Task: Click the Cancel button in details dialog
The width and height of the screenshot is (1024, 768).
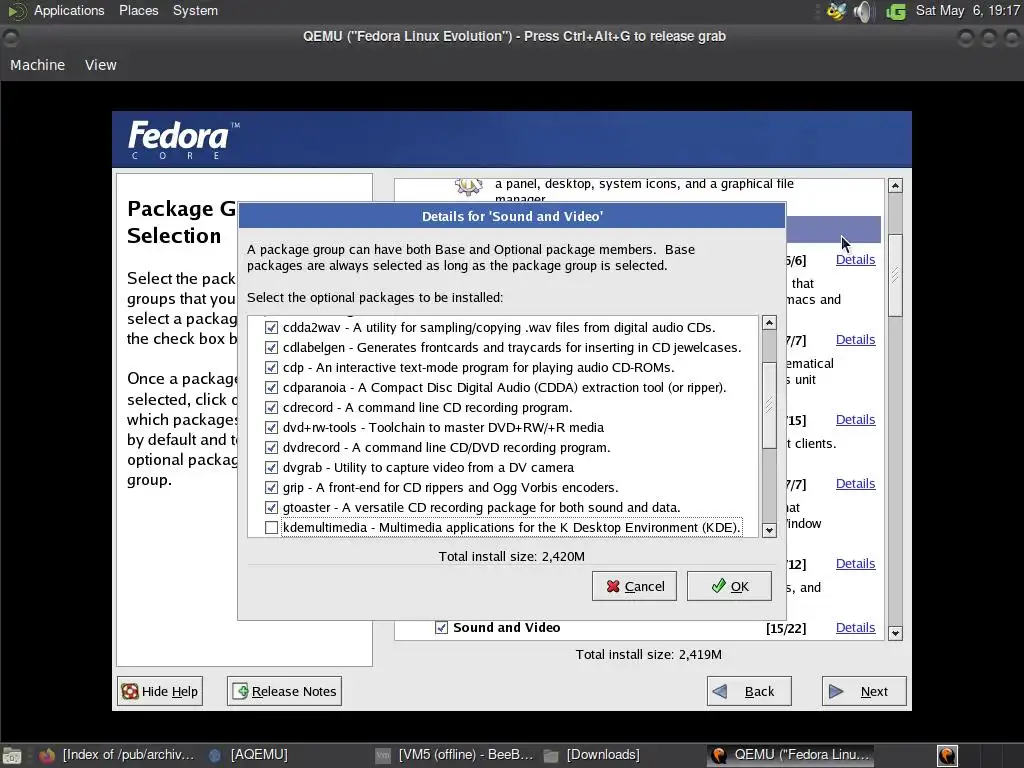Action: pyautogui.click(x=634, y=586)
